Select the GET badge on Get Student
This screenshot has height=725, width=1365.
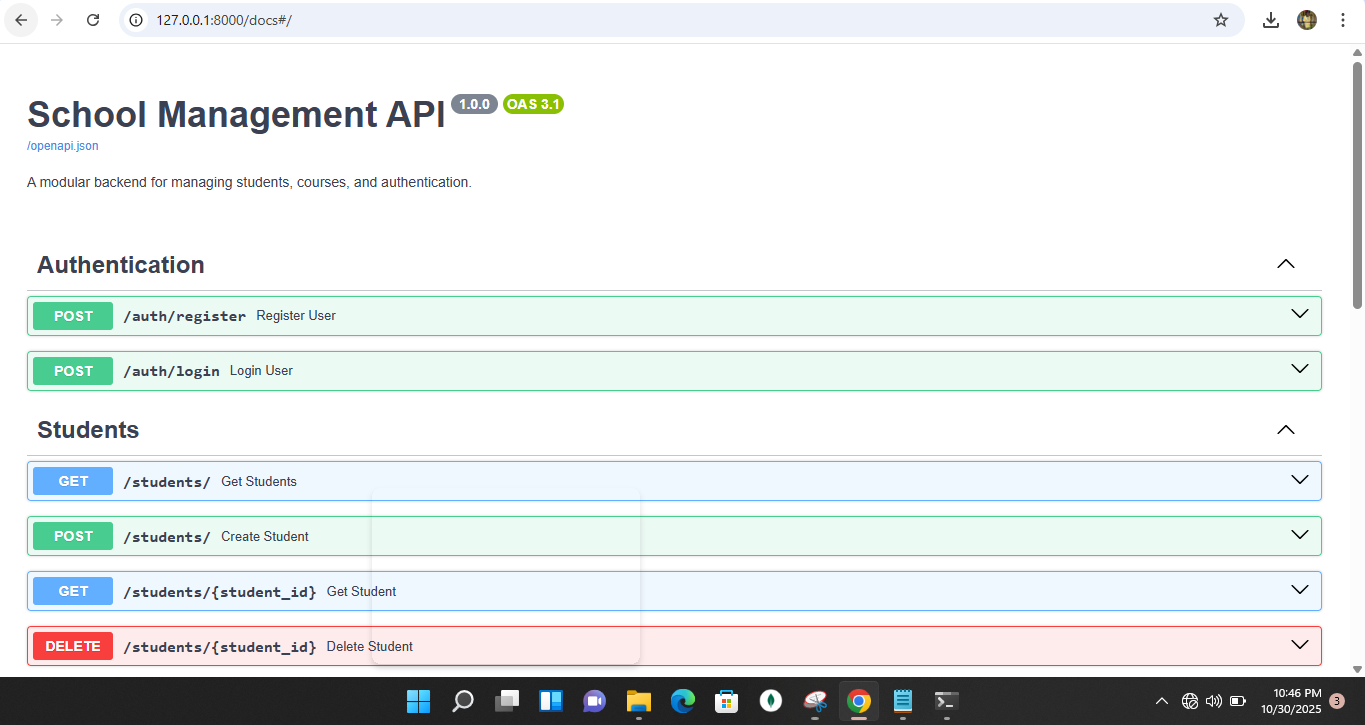pyautogui.click(x=72, y=590)
